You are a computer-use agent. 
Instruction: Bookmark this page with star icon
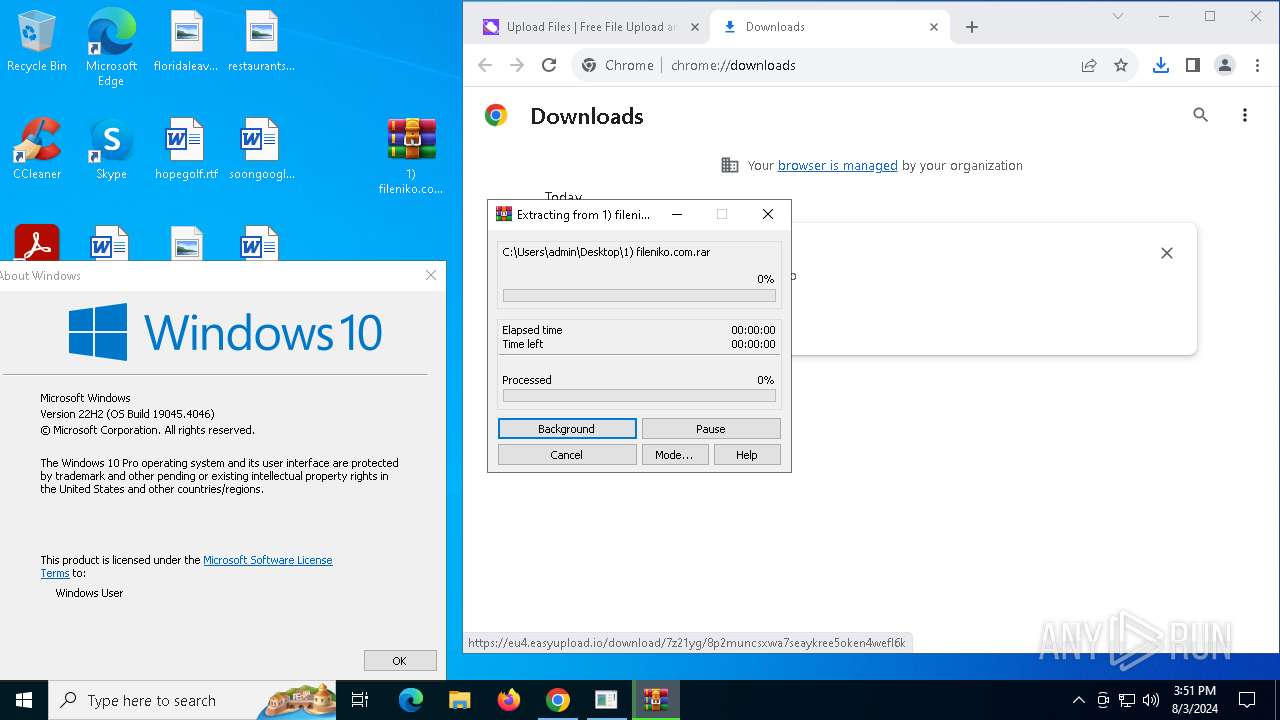pos(1121,65)
